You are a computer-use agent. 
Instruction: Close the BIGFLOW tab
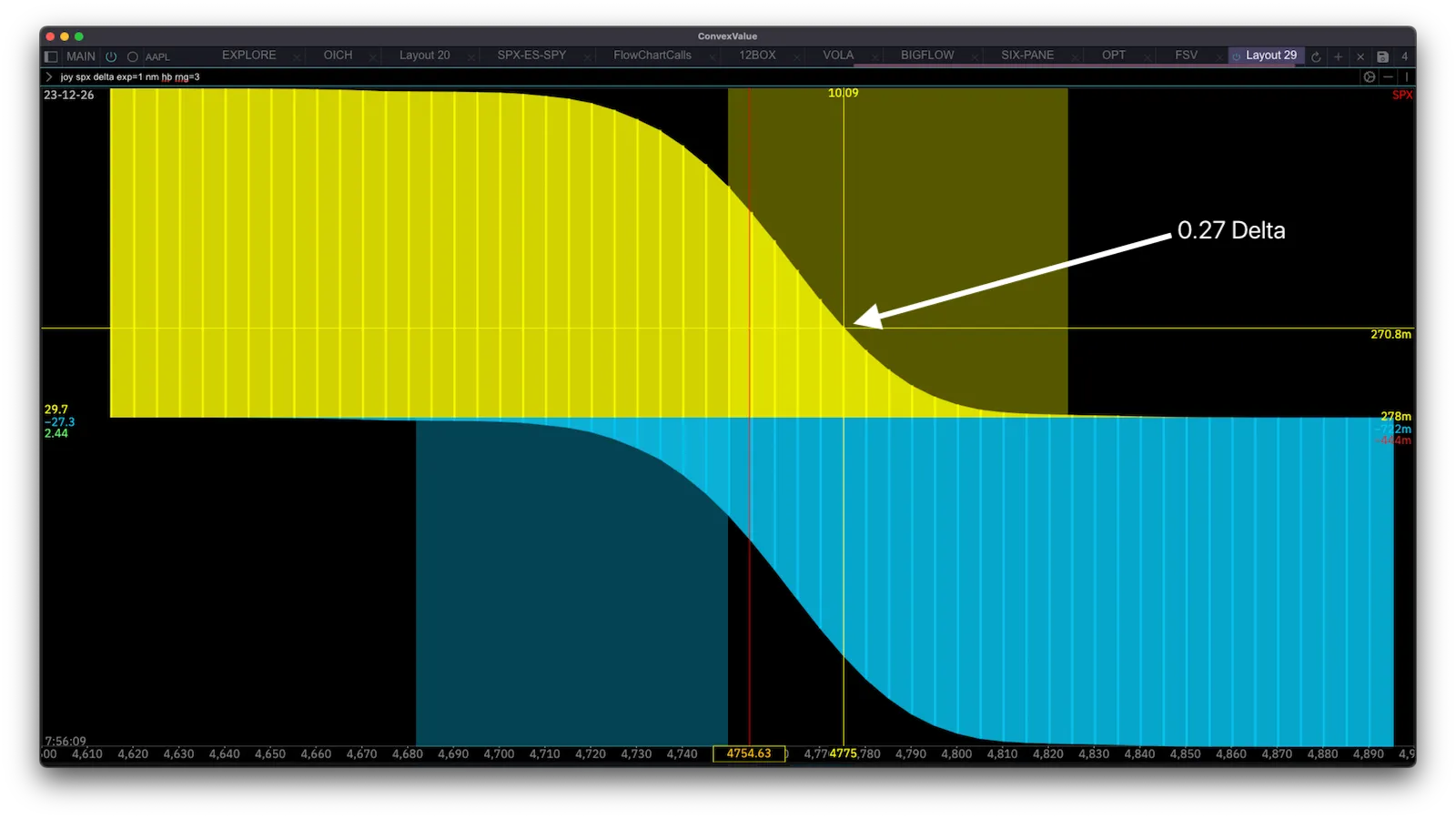coord(975,57)
